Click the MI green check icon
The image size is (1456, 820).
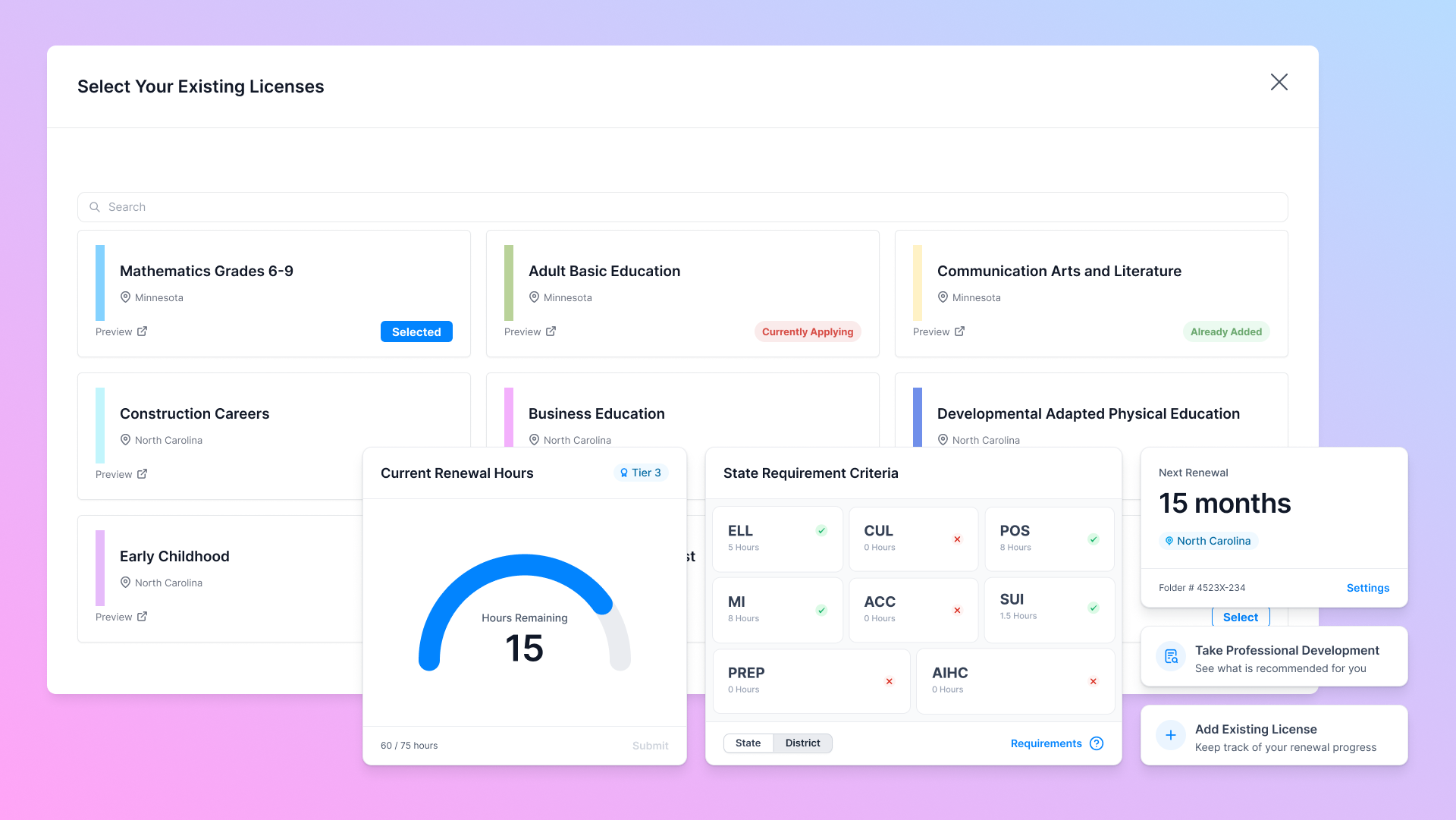(x=821, y=610)
